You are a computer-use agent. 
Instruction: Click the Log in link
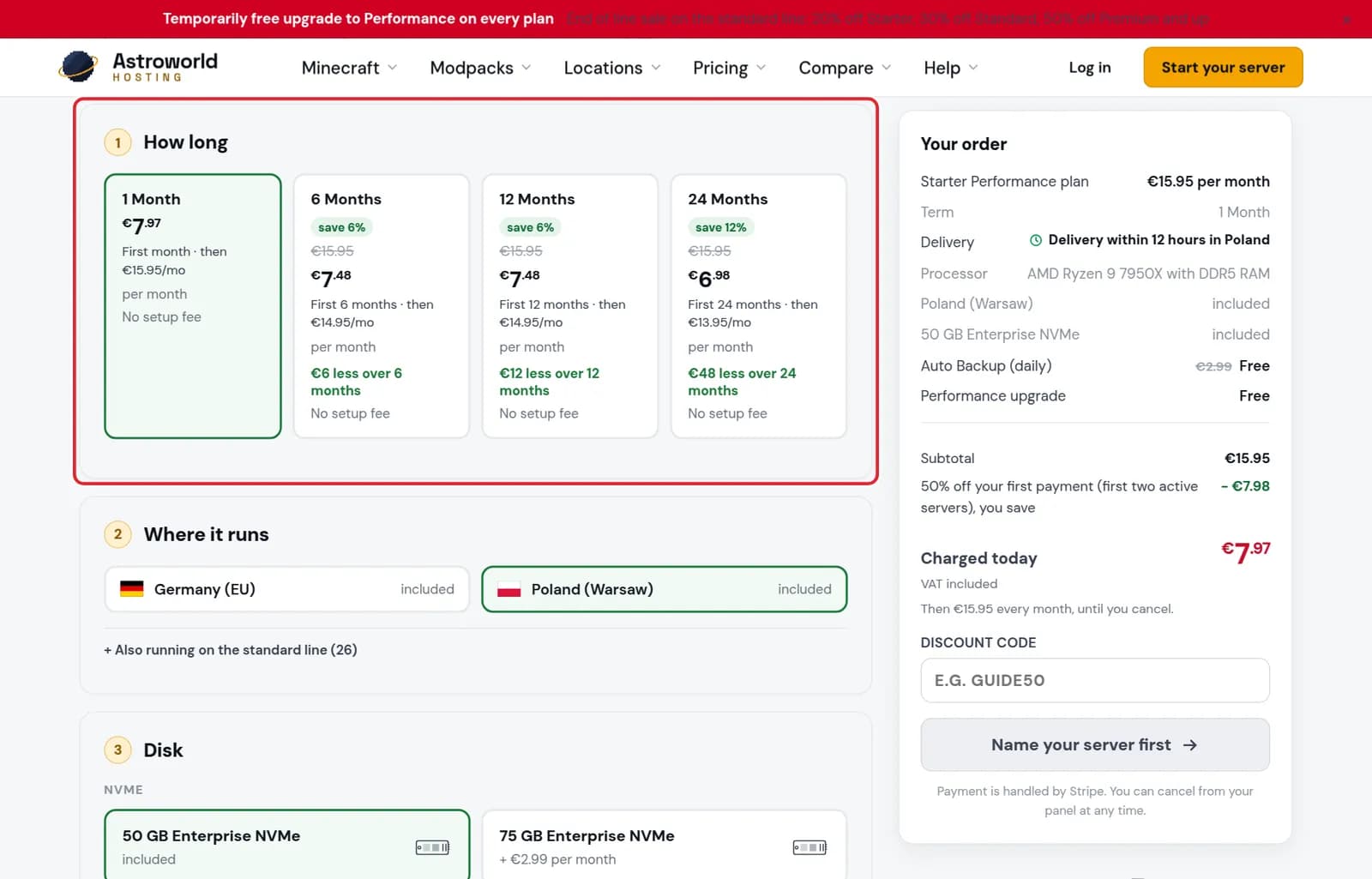[1090, 68]
